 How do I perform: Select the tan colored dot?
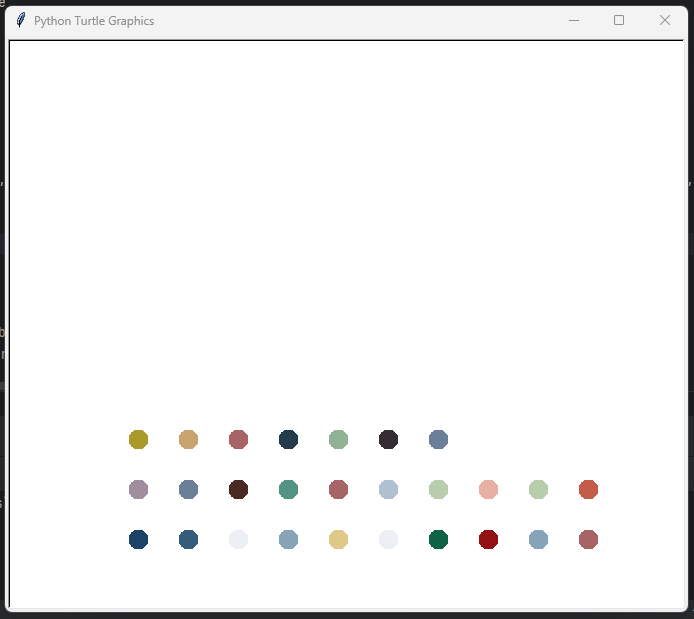click(x=188, y=440)
